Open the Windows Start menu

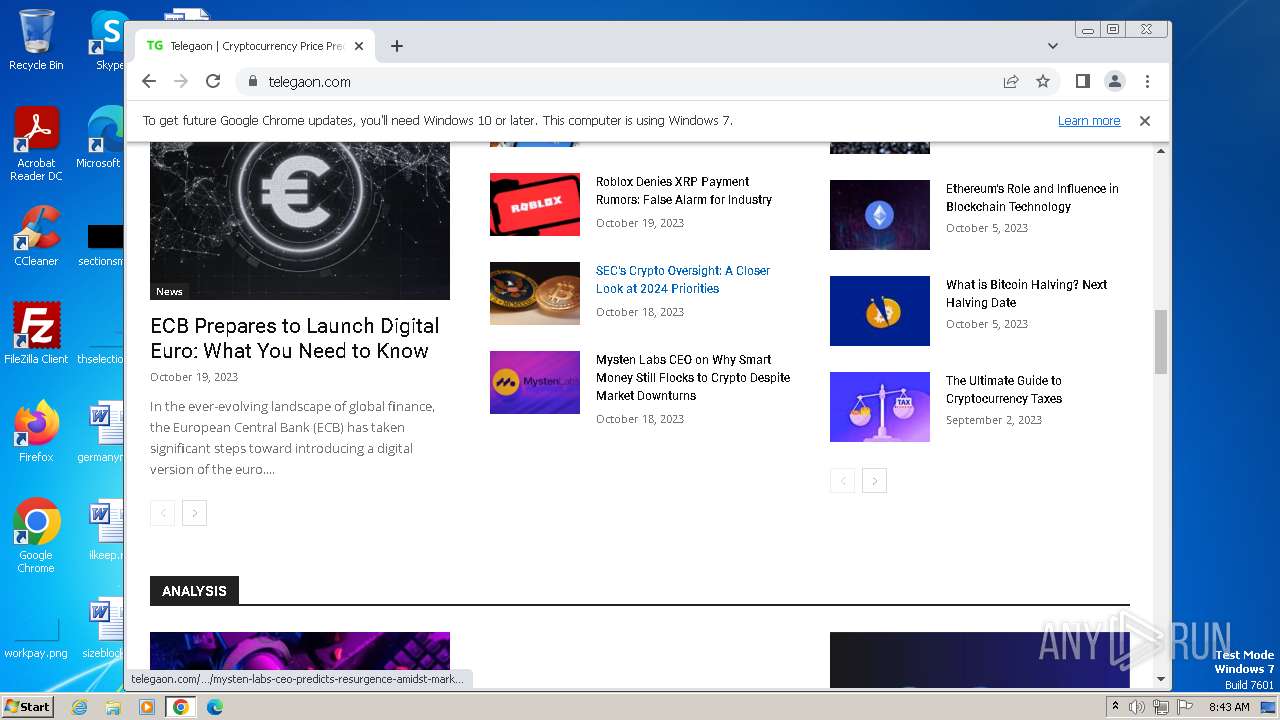click(28, 706)
